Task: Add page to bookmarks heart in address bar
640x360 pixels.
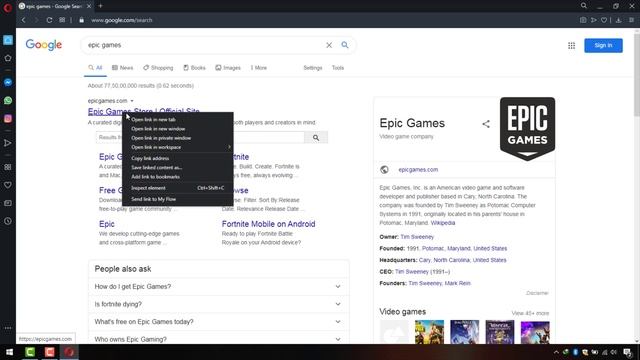Action: click(x=604, y=20)
